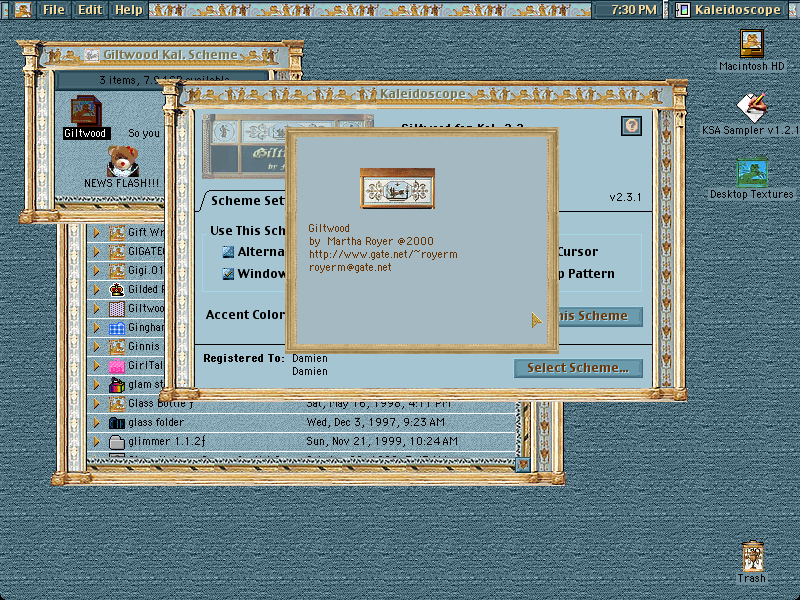Viewport: 800px width, 600px height.
Task: Expand the Gift Wr… row triangle
Action: coord(96,233)
